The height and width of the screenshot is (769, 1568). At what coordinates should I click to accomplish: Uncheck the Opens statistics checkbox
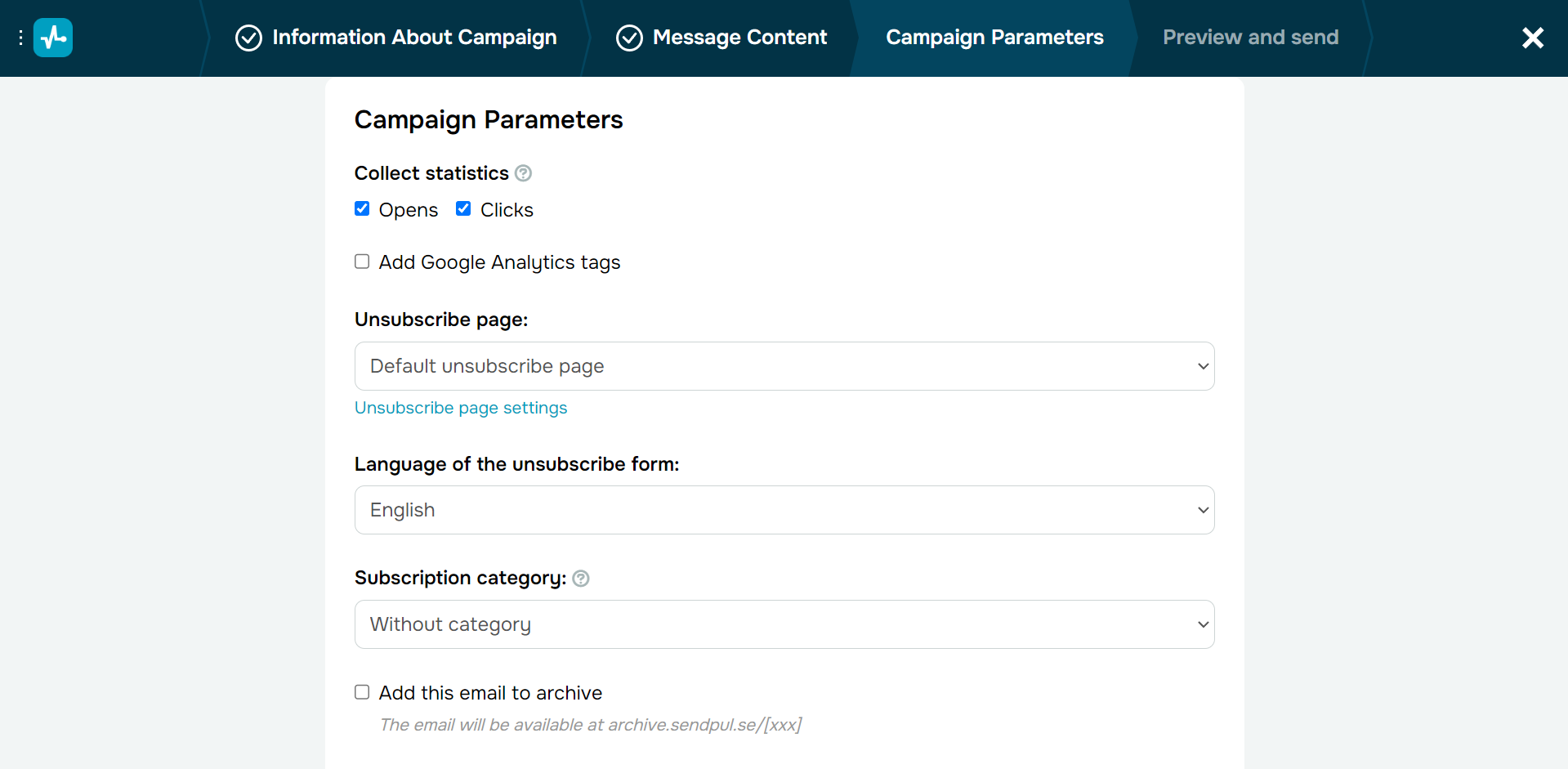(362, 209)
